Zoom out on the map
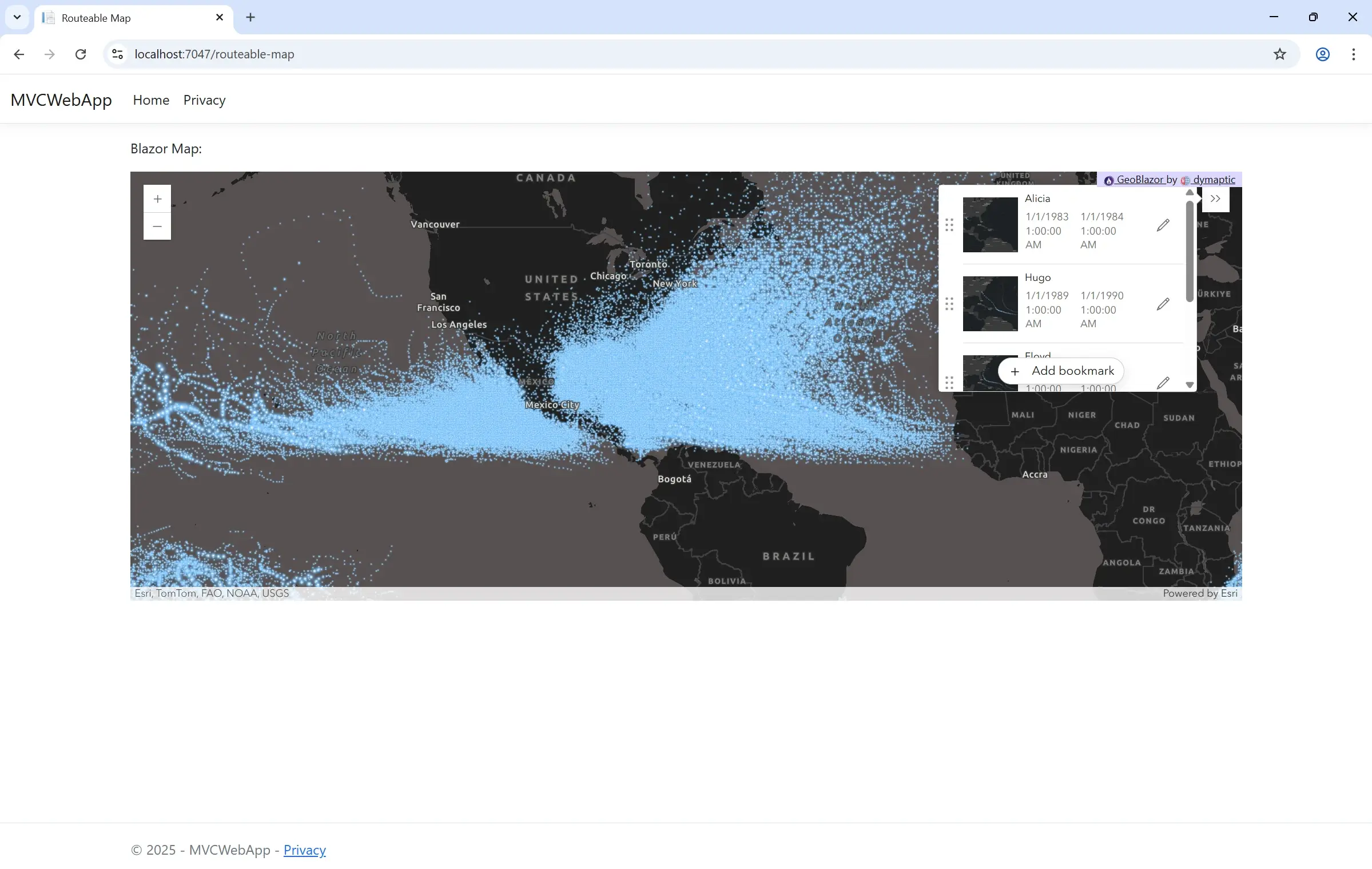Viewport: 1372px width, 869px height. pyautogui.click(x=157, y=226)
